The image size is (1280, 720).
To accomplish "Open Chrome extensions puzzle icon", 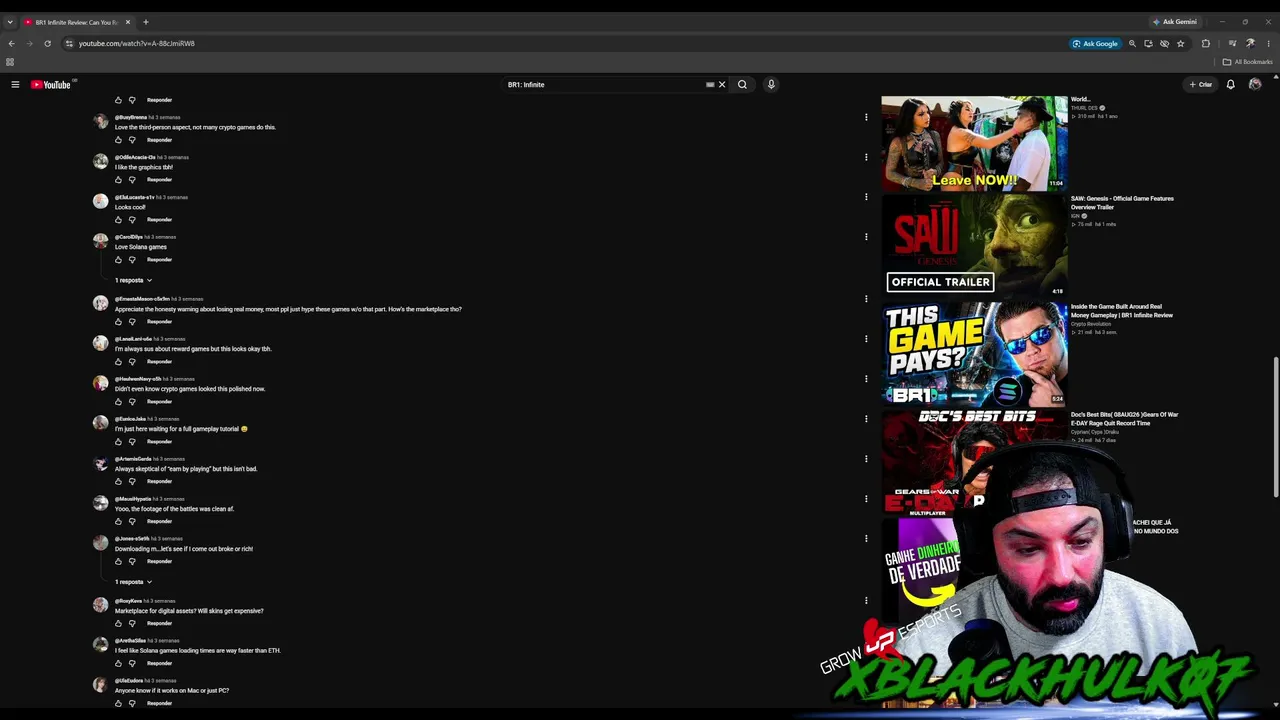I will [x=1205, y=43].
